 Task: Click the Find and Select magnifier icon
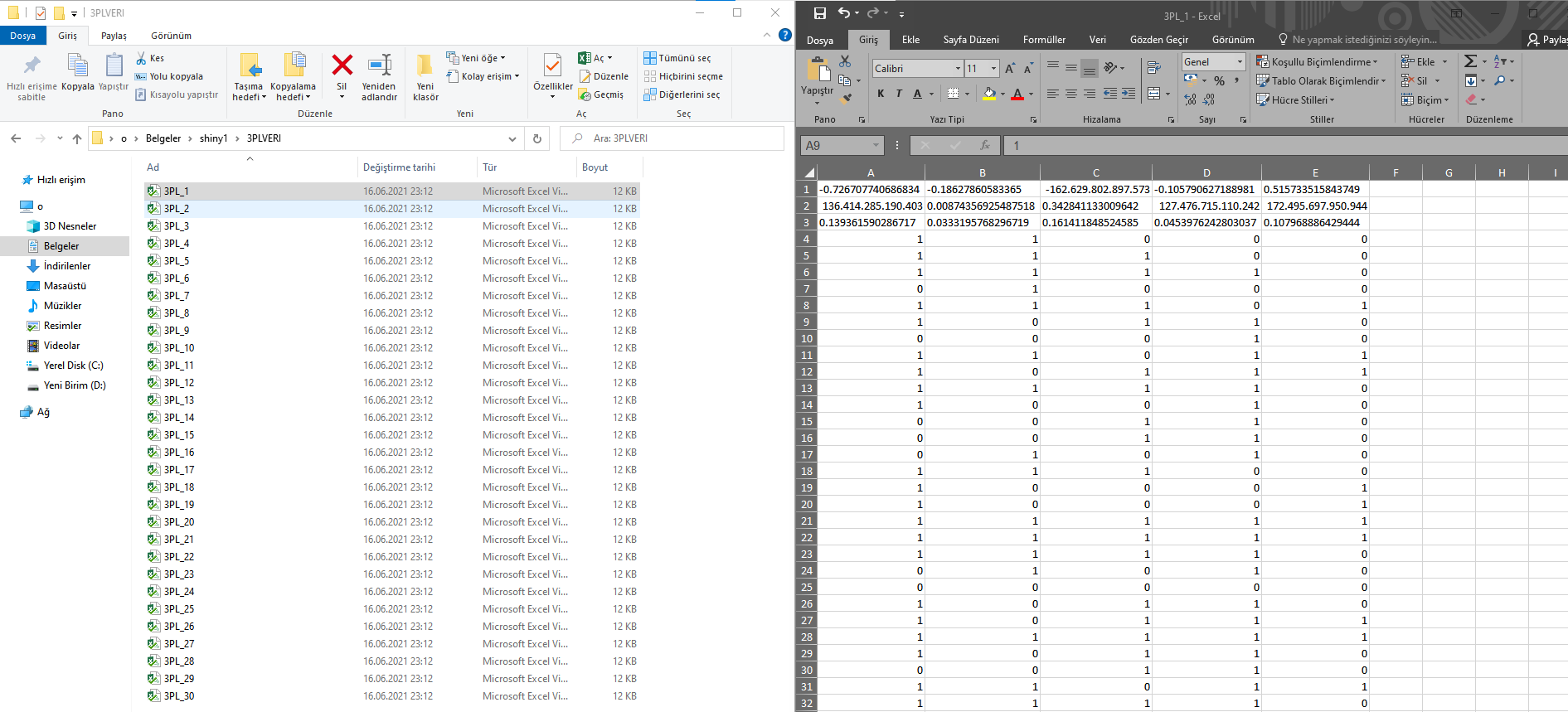click(1499, 80)
